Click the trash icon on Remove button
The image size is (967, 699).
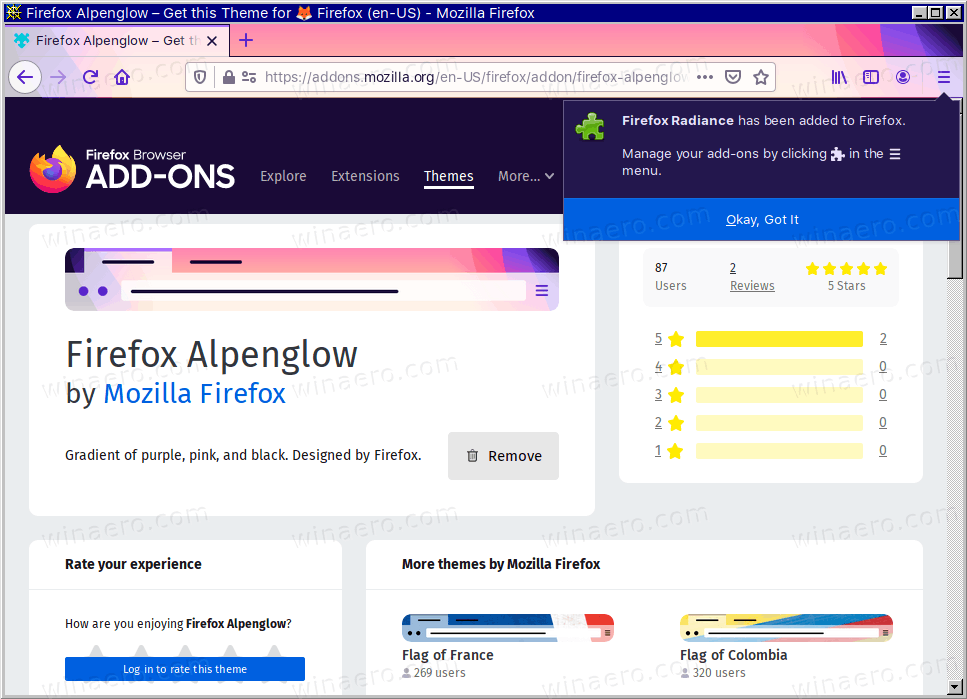[472, 456]
